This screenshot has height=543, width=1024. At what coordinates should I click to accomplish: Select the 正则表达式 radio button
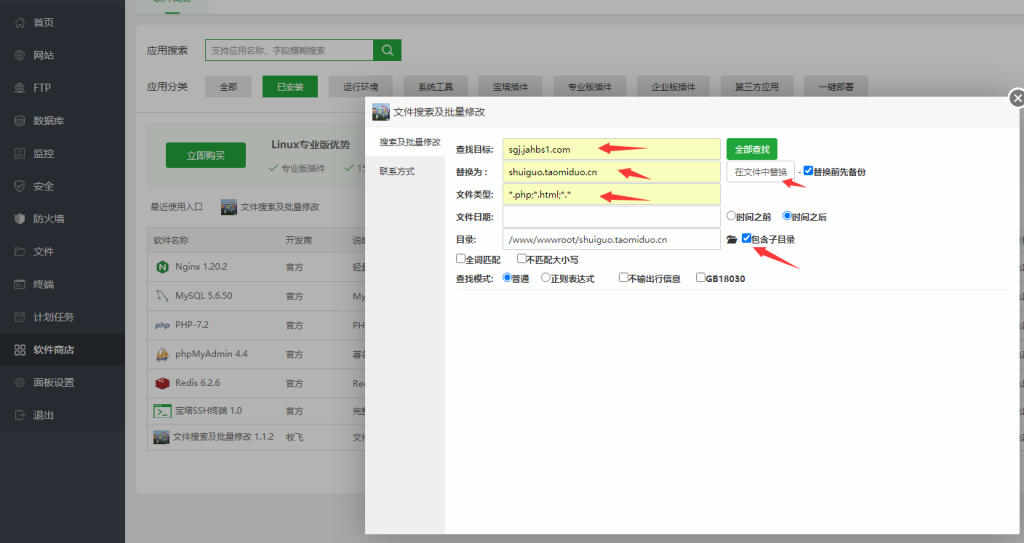pyautogui.click(x=546, y=278)
